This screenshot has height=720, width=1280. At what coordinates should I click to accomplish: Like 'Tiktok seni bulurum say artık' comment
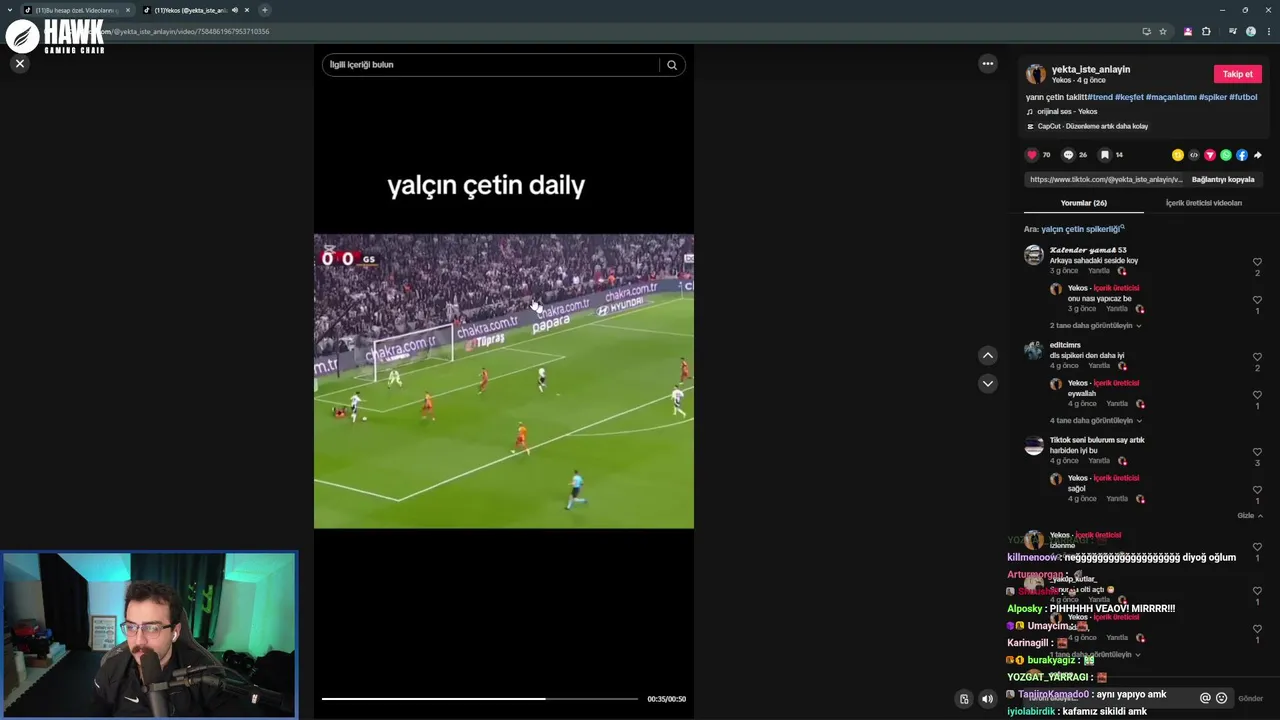coord(1257,452)
